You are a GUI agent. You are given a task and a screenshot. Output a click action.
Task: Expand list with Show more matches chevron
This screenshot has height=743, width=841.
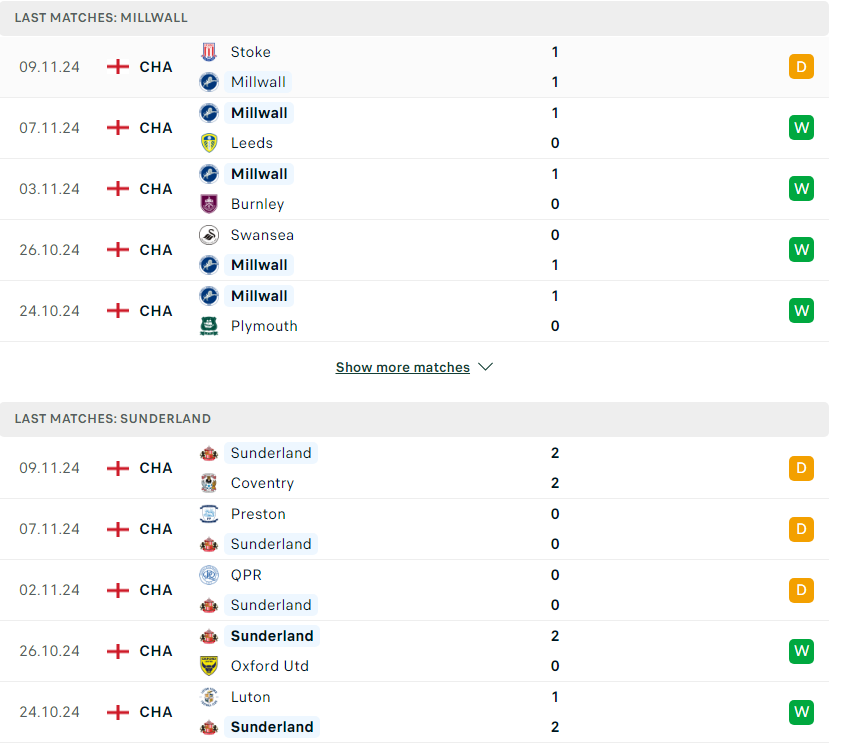coord(485,367)
